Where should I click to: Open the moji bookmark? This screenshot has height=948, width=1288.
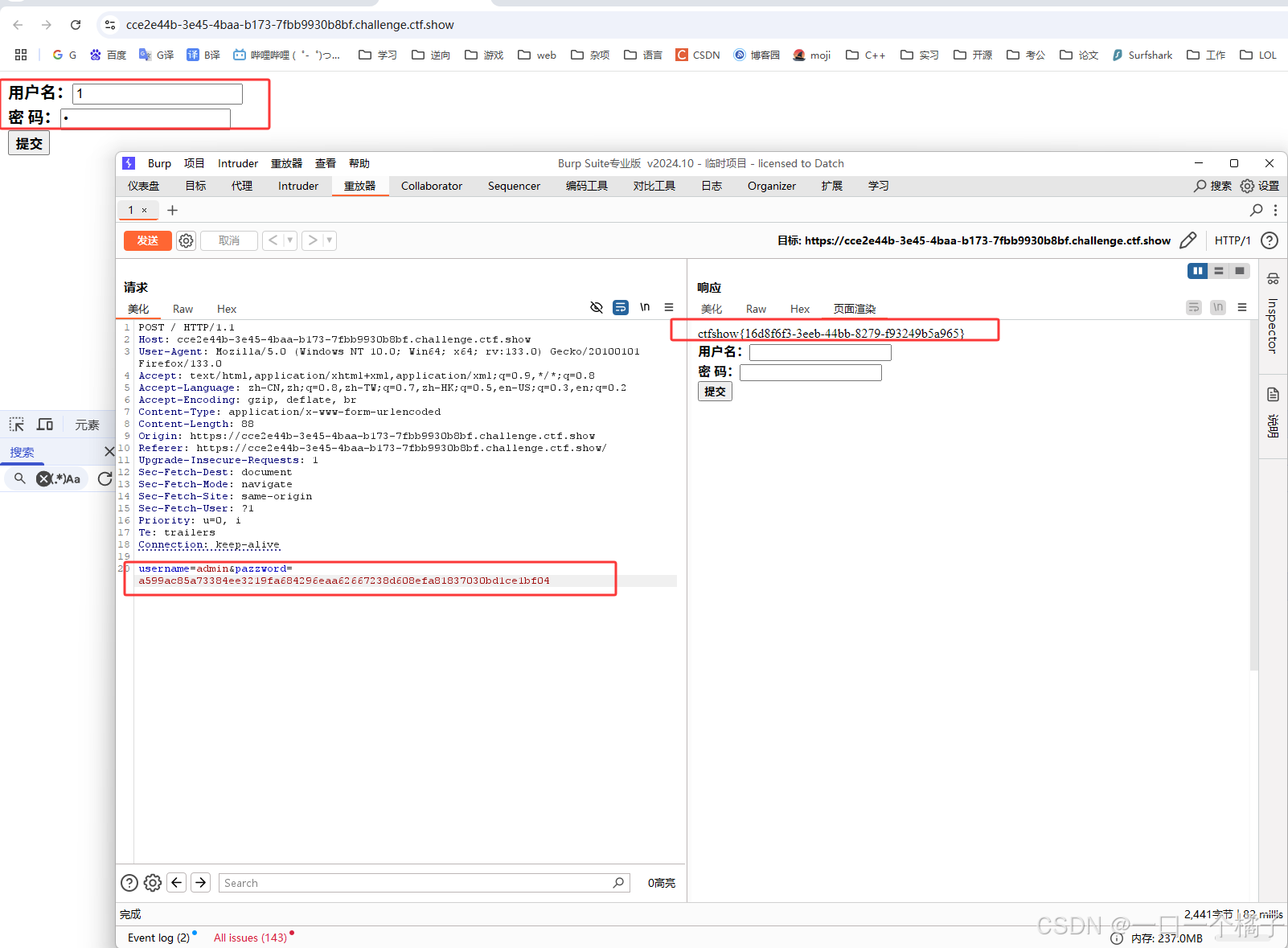(x=811, y=55)
